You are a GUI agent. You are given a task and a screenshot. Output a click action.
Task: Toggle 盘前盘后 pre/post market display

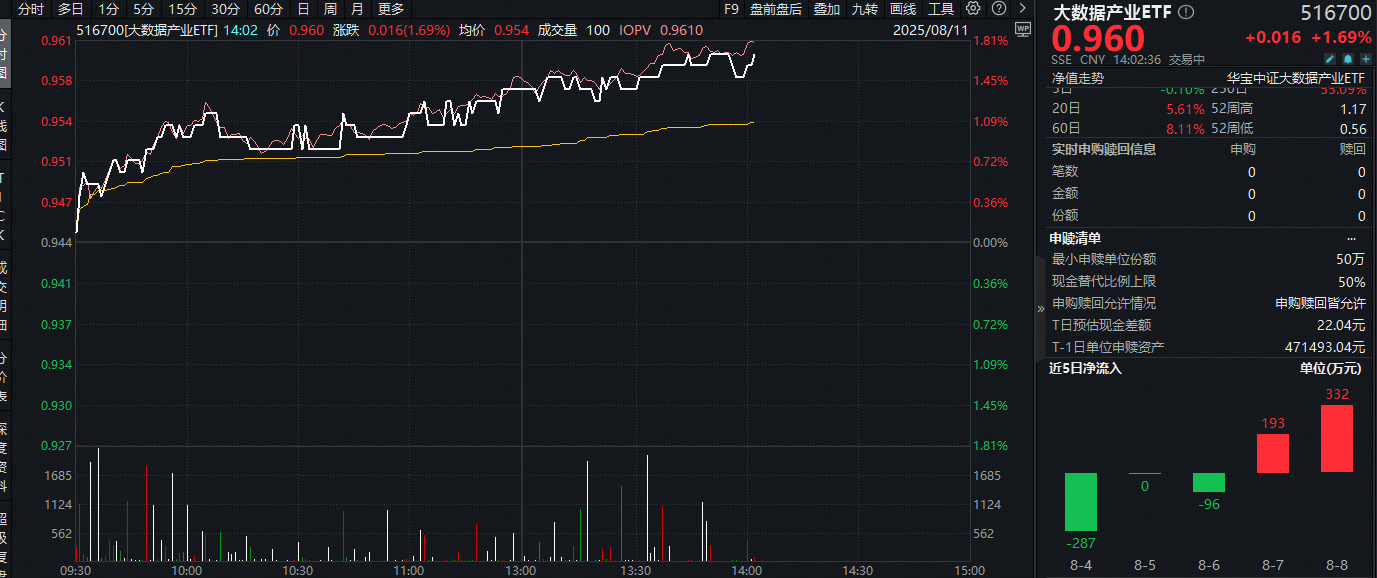[x=776, y=9]
